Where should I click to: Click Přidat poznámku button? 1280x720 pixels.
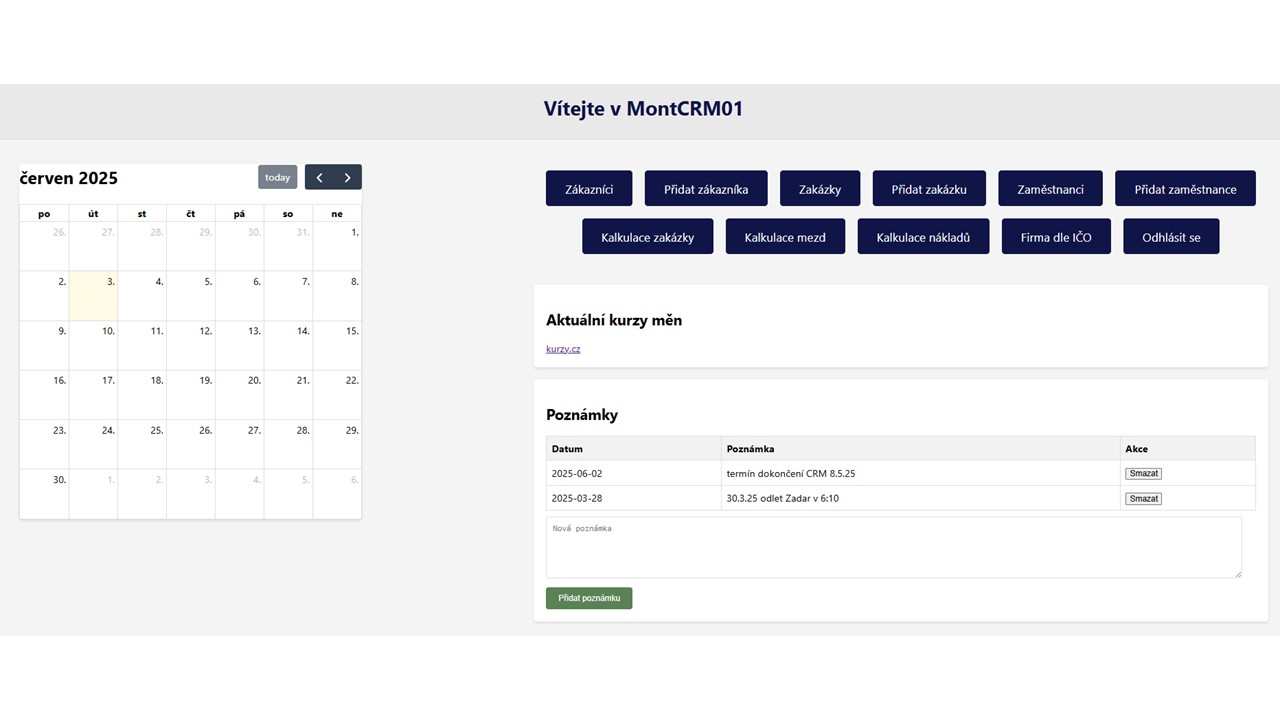[x=589, y=598]
